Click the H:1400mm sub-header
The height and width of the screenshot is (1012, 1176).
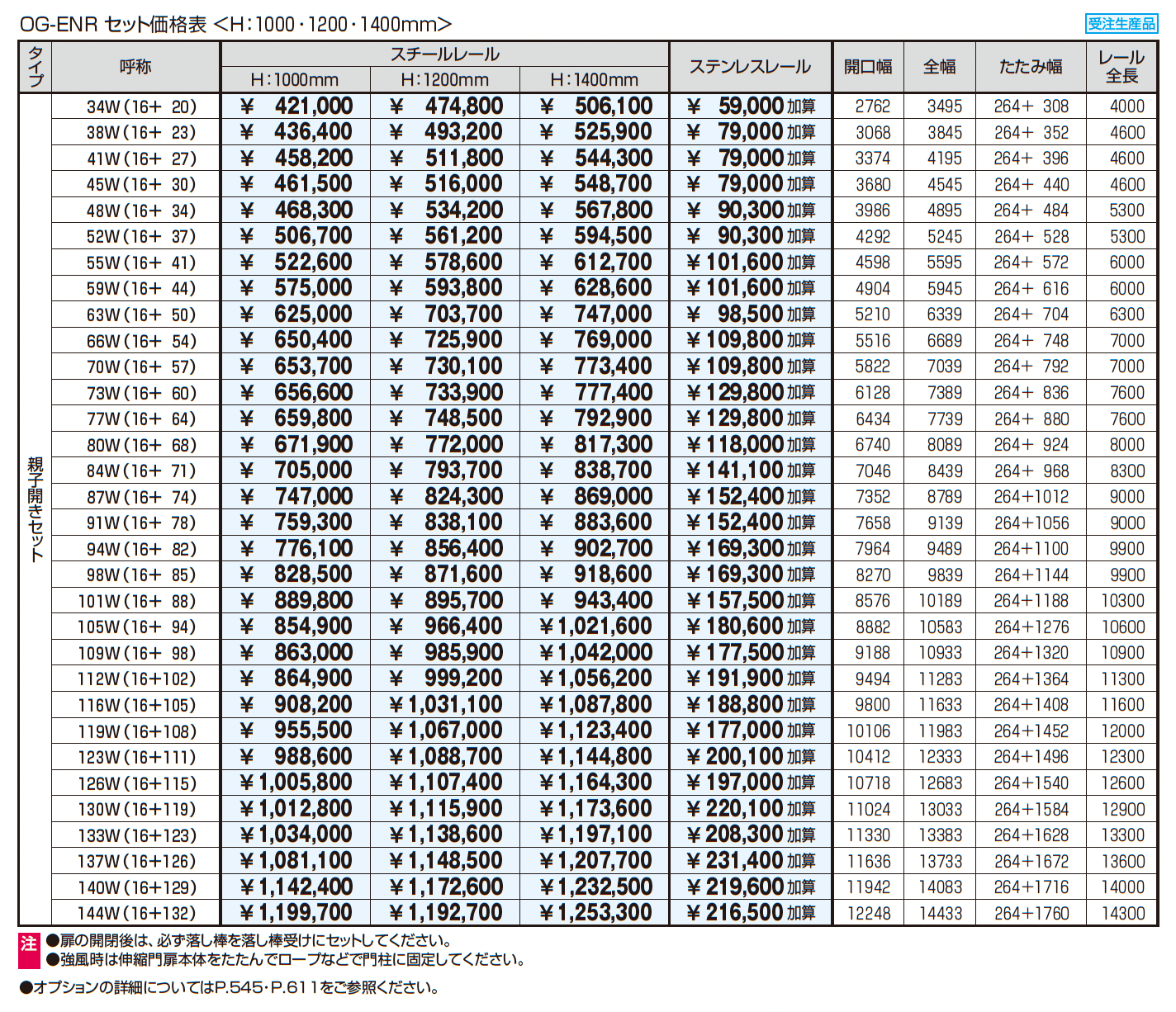click(x=594, y=80)
